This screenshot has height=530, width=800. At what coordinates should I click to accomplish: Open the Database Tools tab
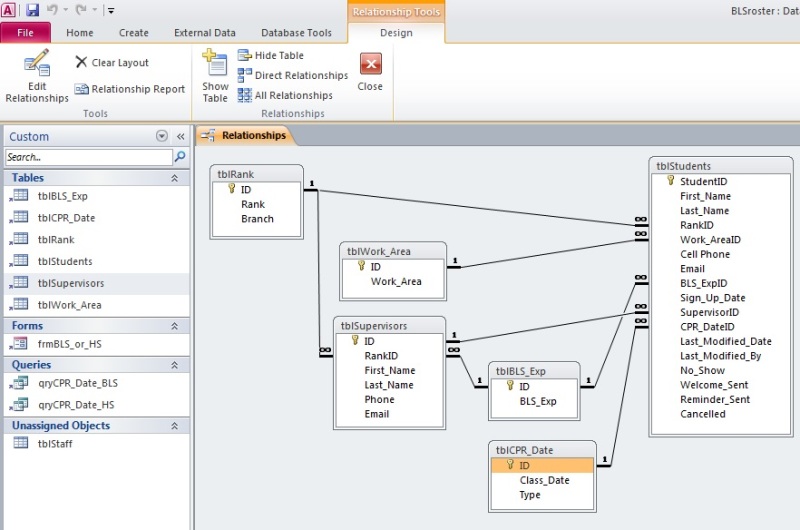(x=296, y=33)
